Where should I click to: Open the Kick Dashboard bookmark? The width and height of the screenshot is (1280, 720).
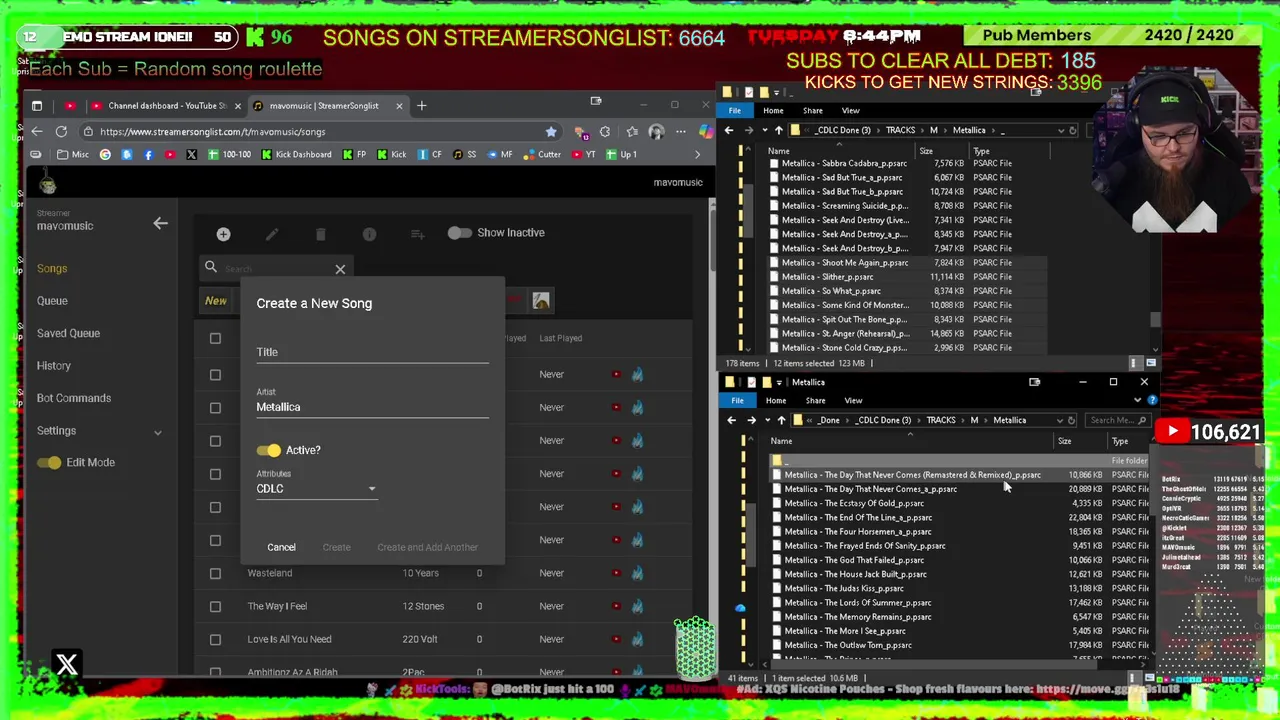[x=296, y=154]
